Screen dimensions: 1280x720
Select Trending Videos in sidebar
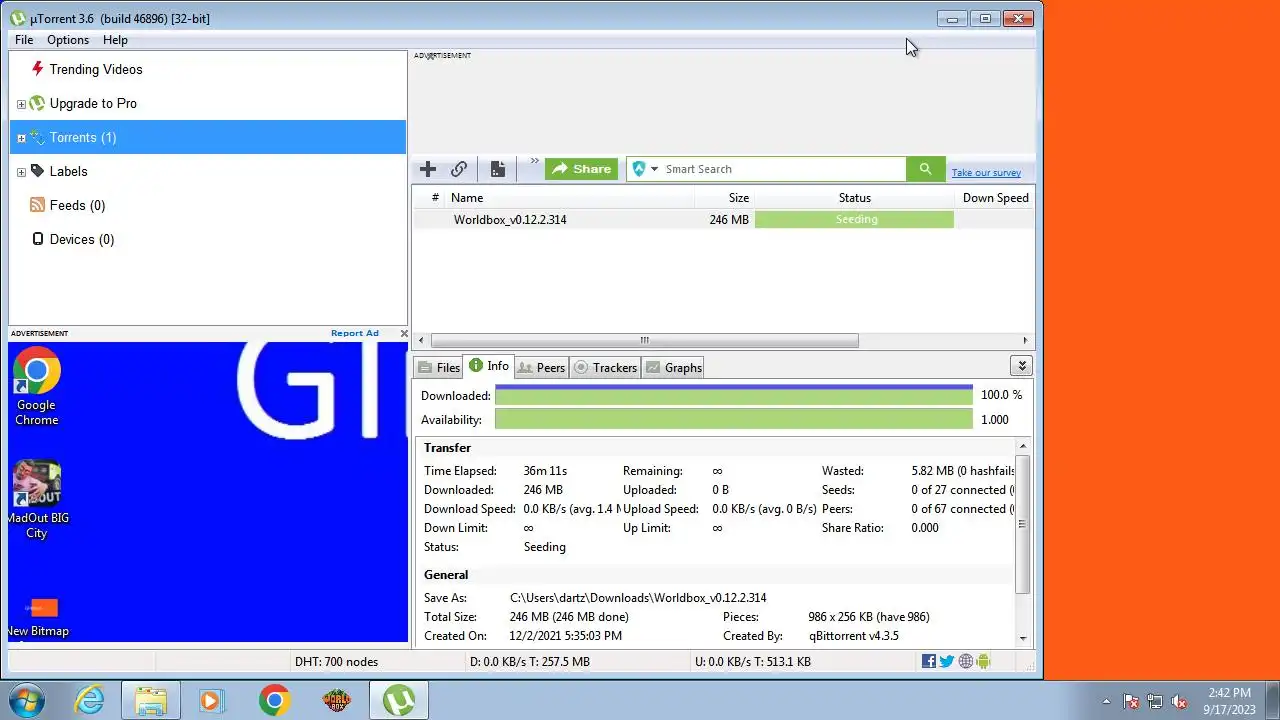pos(96,69)
